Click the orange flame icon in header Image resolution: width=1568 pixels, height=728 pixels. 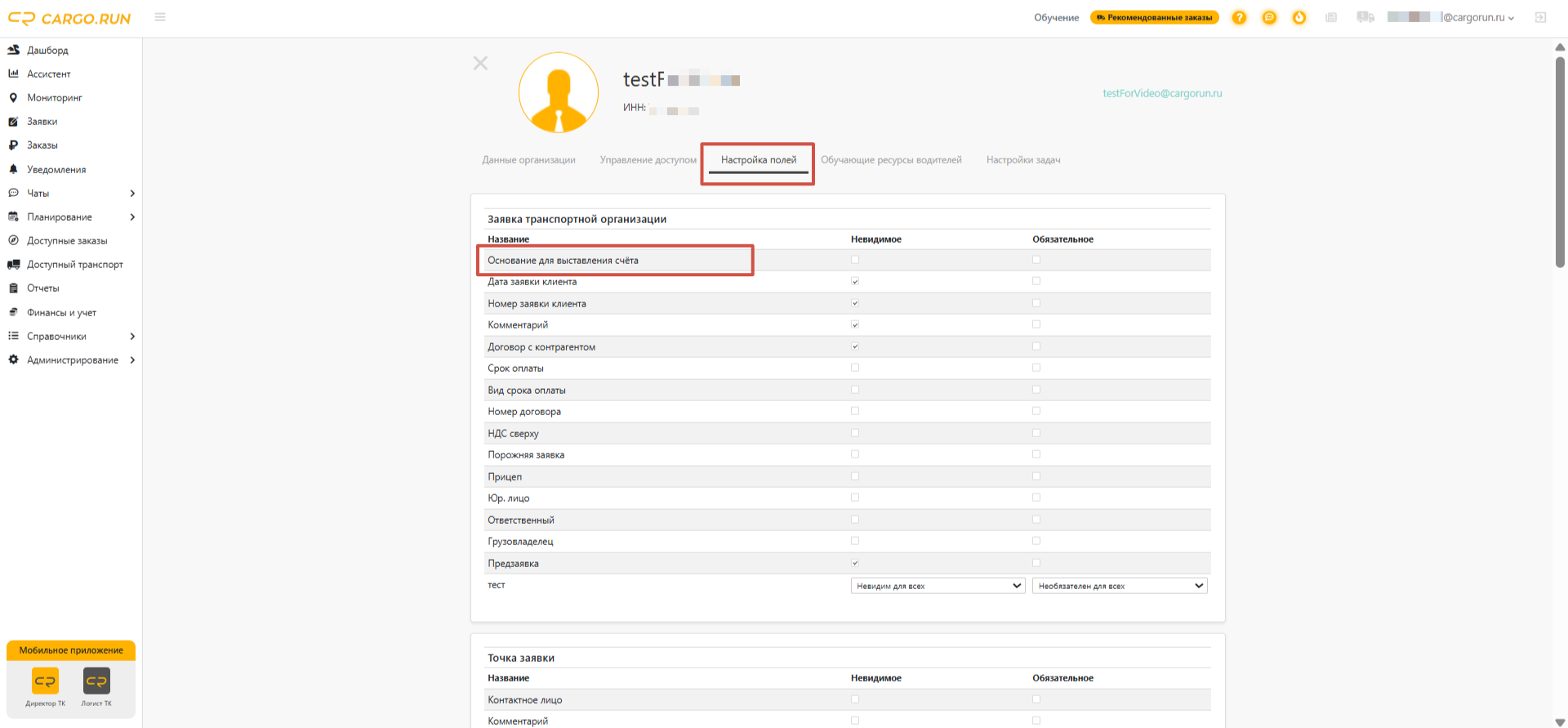1299,17
